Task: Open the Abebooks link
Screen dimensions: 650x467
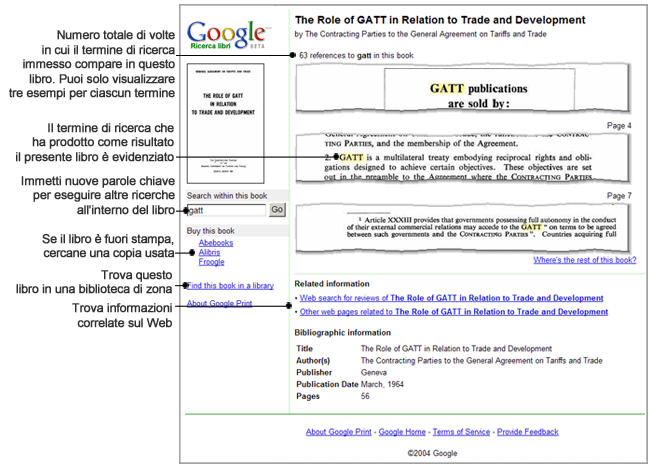Action: point(216,243)
